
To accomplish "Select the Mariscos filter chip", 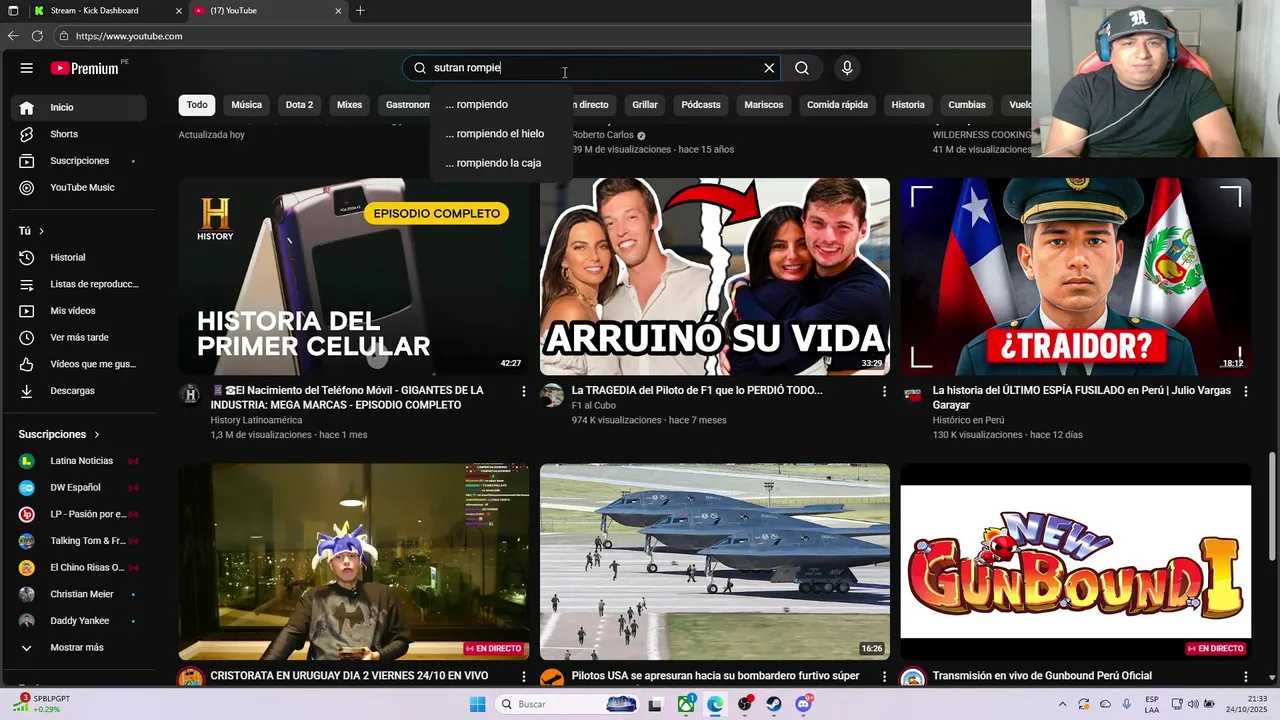I will coord(764,104).
